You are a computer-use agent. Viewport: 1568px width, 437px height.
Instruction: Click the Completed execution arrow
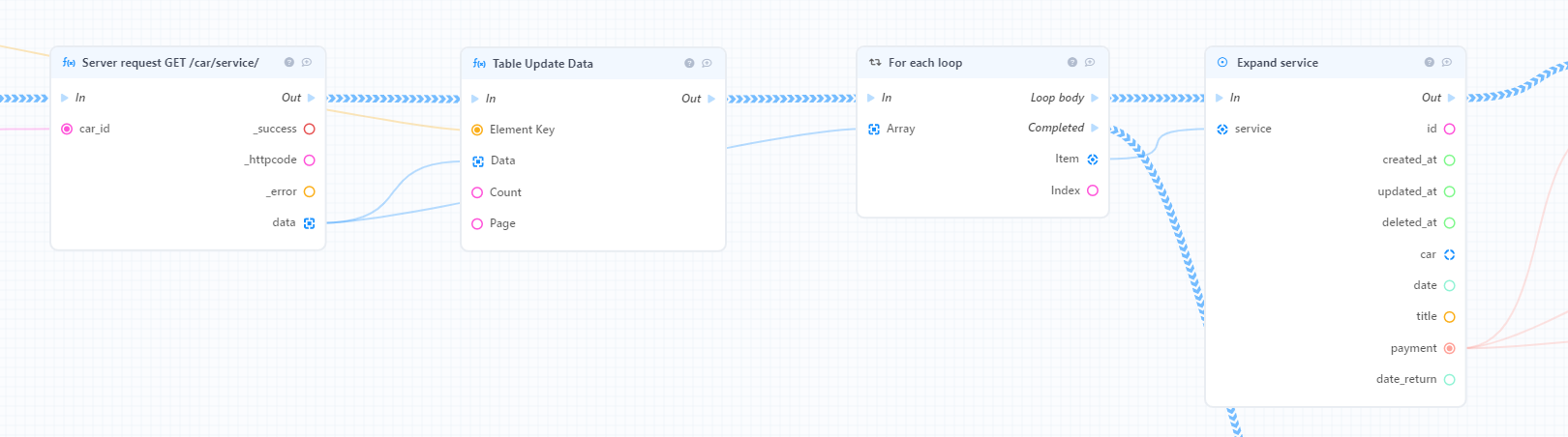click(x=1095, y=128)
